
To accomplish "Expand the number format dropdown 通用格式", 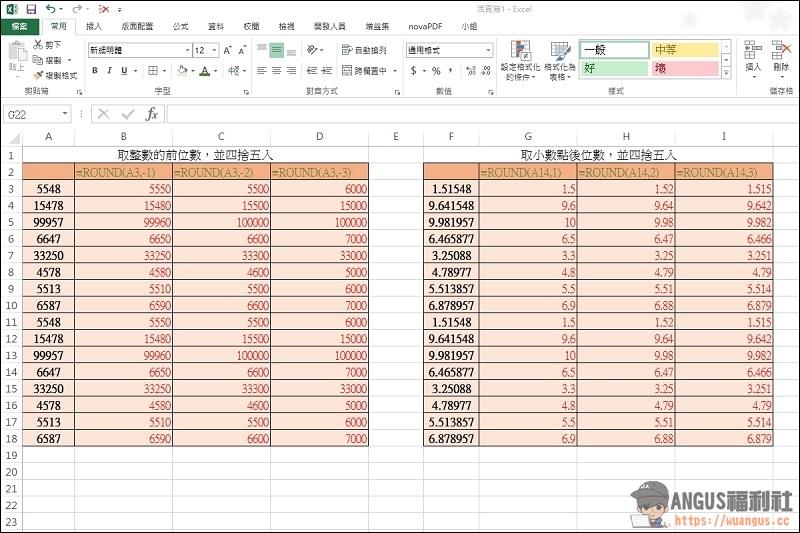I will coord(488,50).
